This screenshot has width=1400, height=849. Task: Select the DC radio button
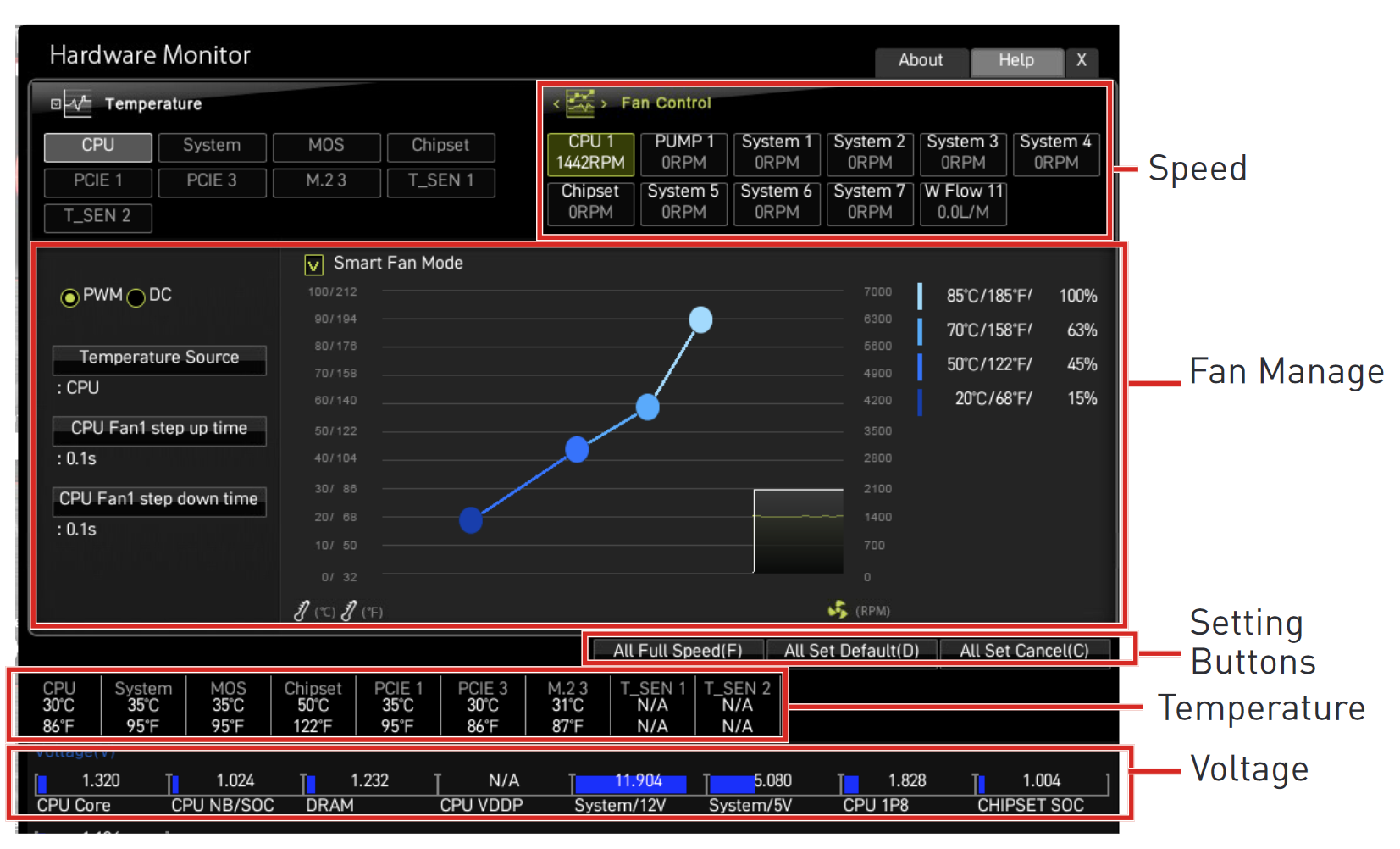click(x=136, y=297)
